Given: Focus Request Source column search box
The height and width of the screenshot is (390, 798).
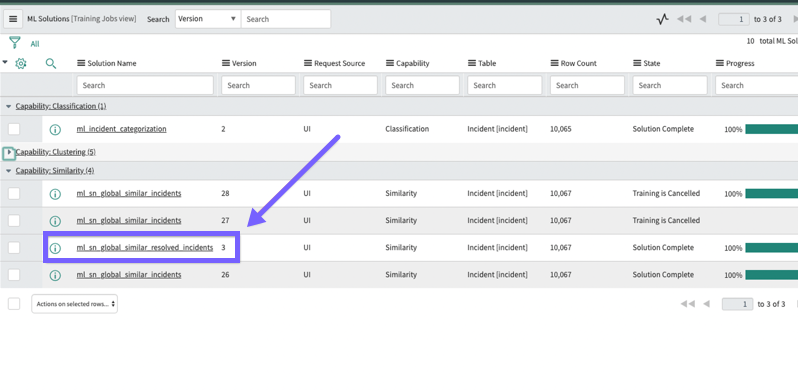Looking at the screenshot, I should pos(340,85).
